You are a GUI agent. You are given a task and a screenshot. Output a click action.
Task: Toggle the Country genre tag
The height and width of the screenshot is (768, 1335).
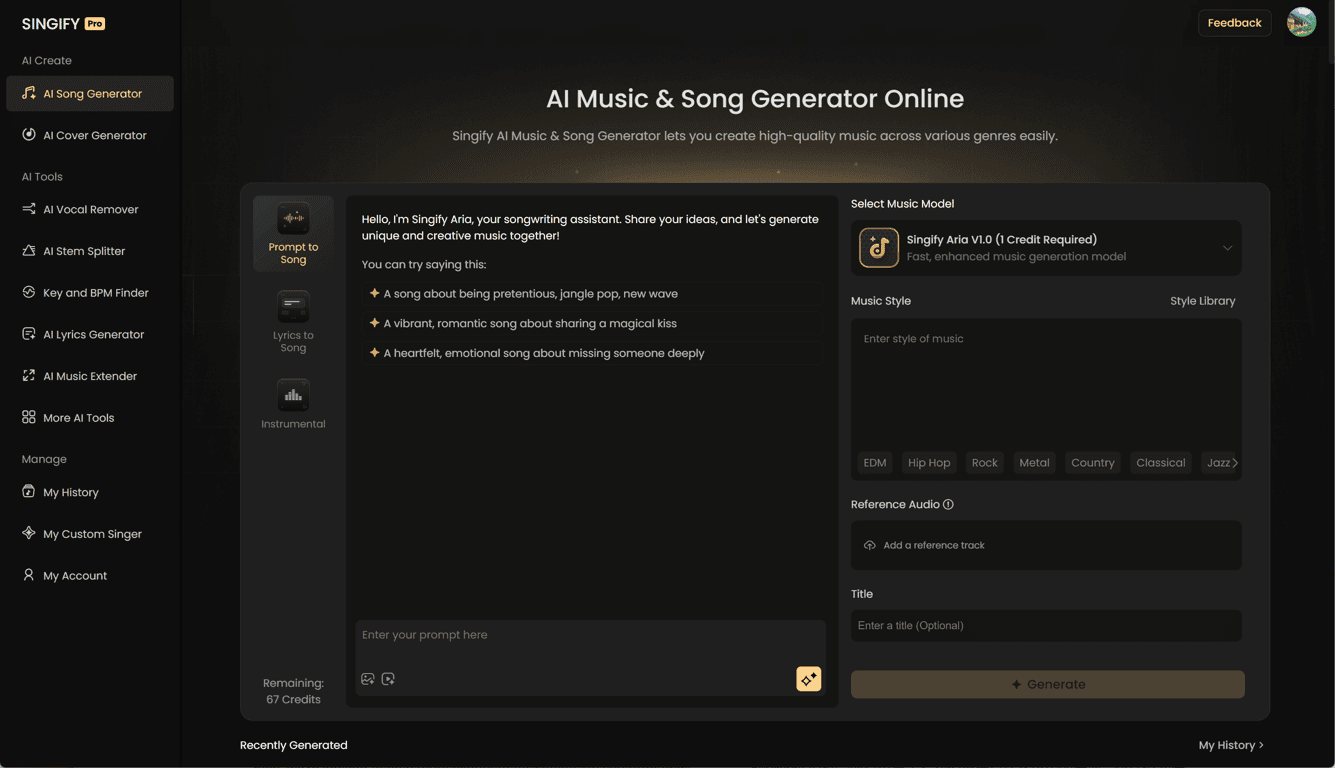(x=1092, y=462)
